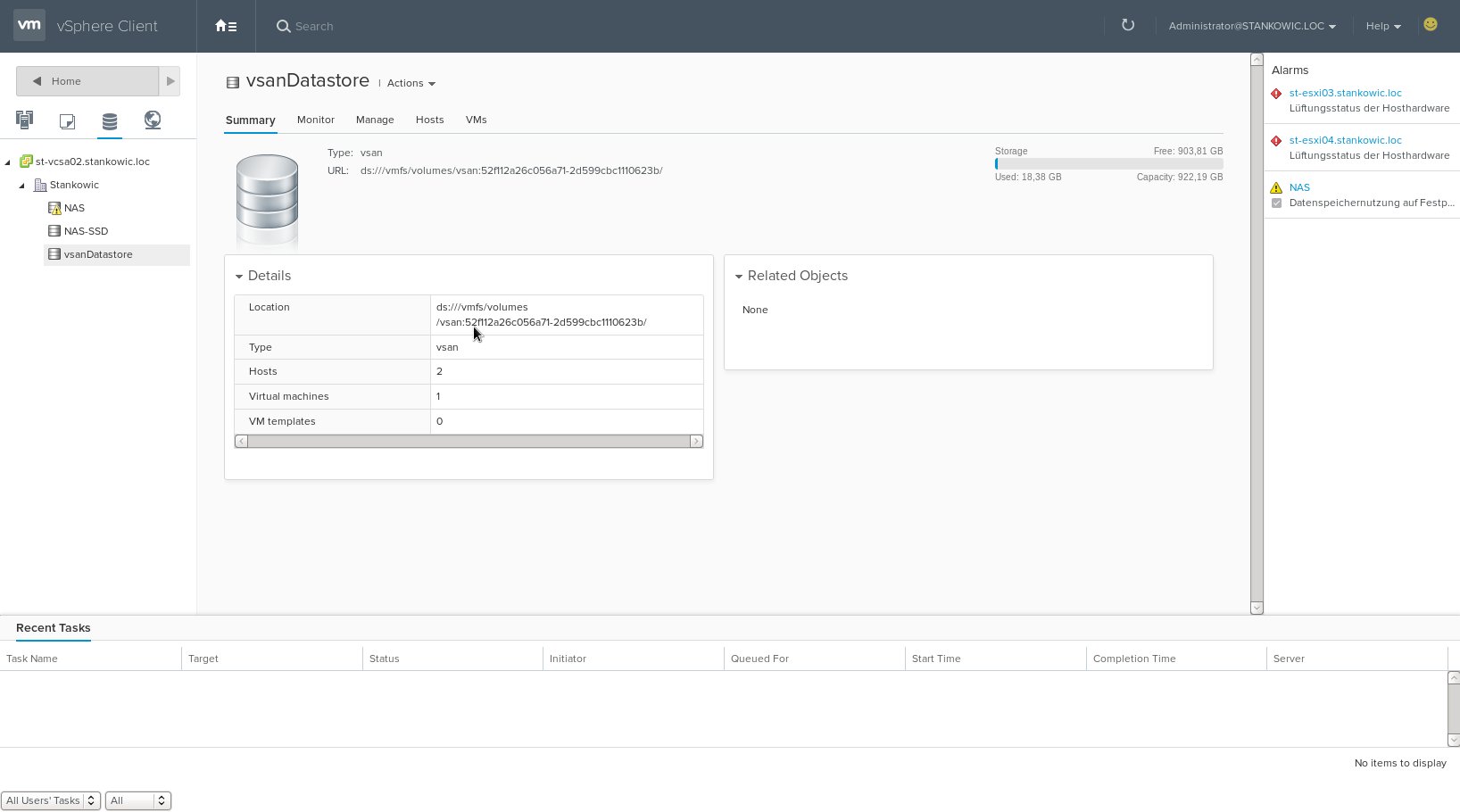Click red alarm icon for st-esxi04

click(1276, 141)
